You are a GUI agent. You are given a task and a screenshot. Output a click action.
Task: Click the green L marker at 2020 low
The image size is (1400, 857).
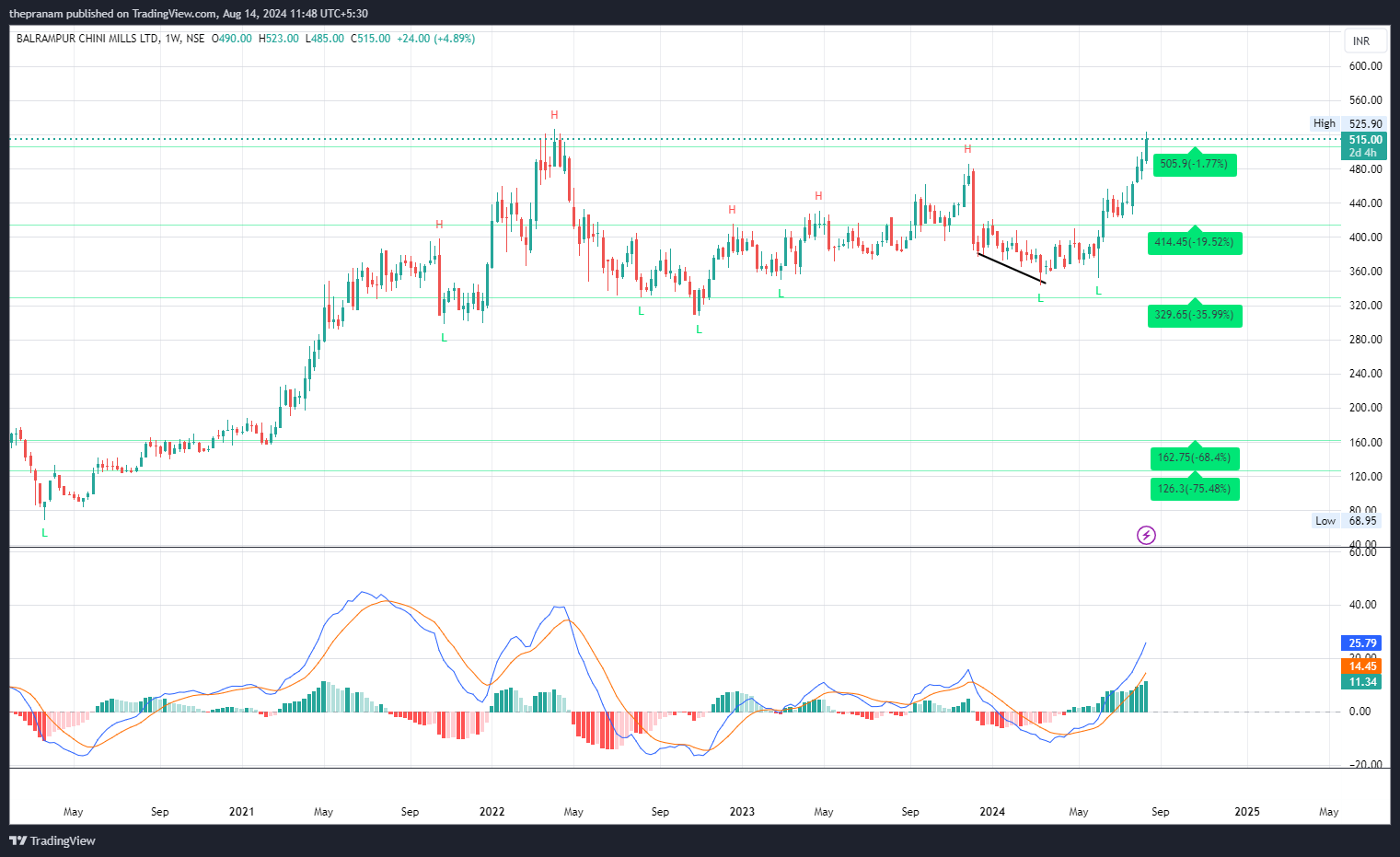tap(44, 533)
